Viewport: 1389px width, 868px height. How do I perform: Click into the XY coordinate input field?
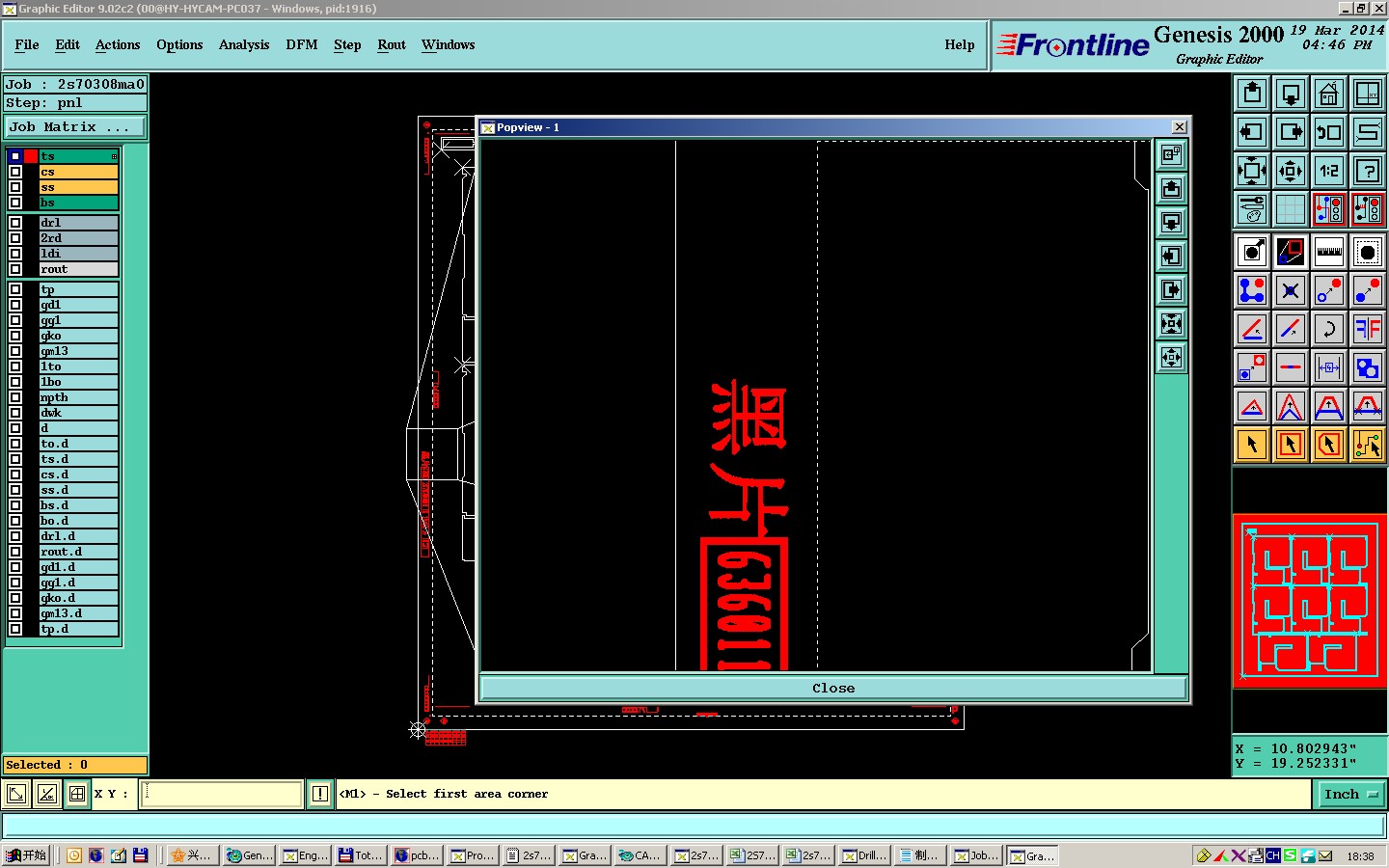tap(222, 794)
